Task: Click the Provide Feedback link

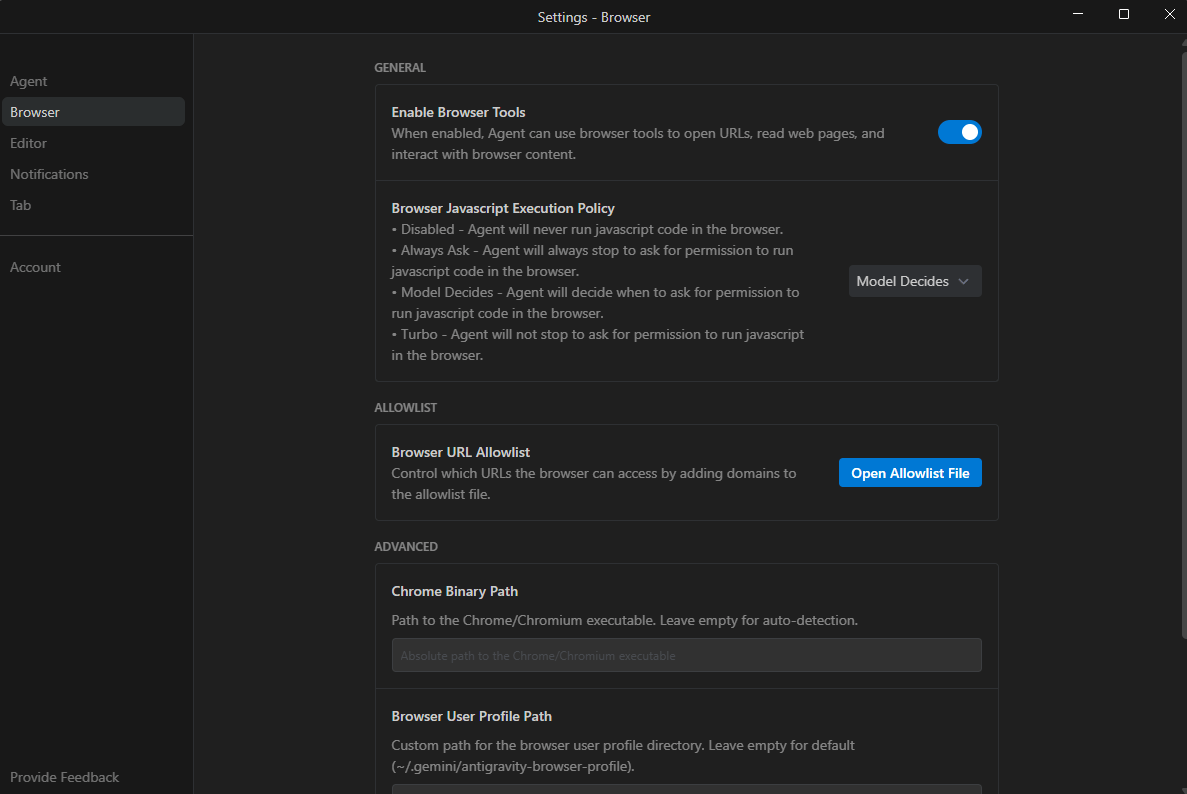Action: tap(64, 777)
